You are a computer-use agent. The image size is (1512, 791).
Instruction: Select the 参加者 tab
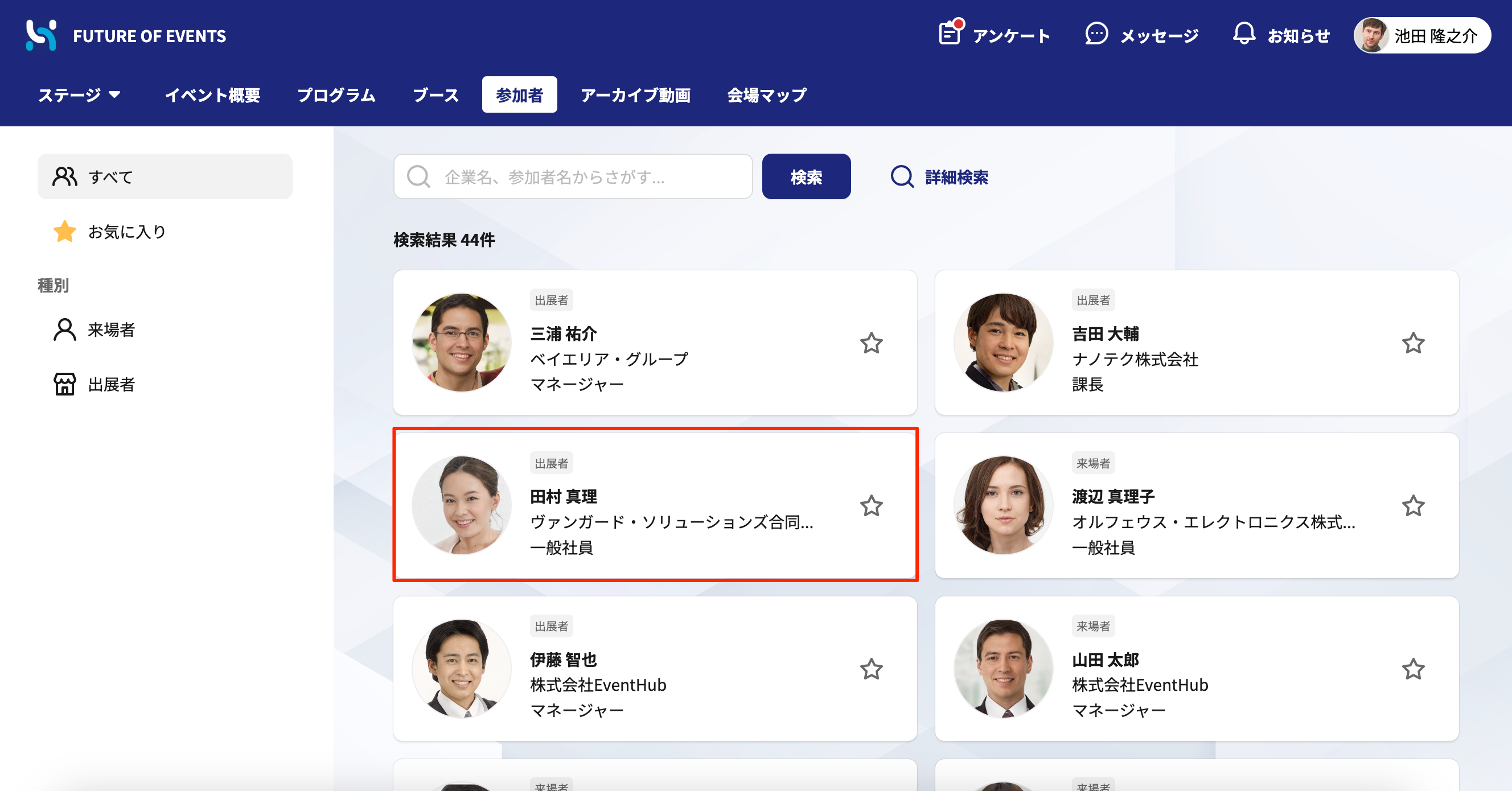(519, 94)
